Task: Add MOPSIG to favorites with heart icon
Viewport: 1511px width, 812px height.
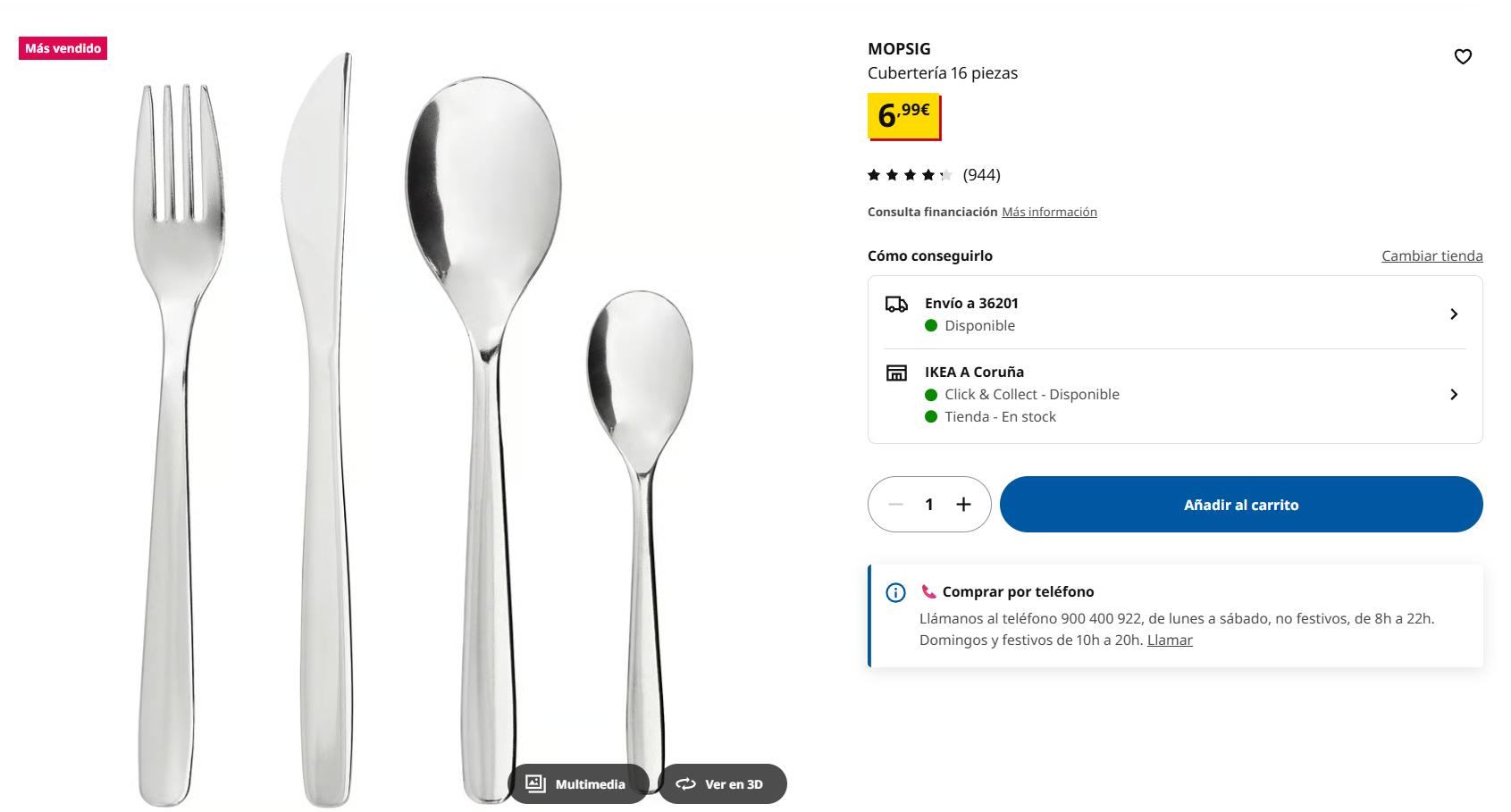Action: click(x=1463, y=56)
